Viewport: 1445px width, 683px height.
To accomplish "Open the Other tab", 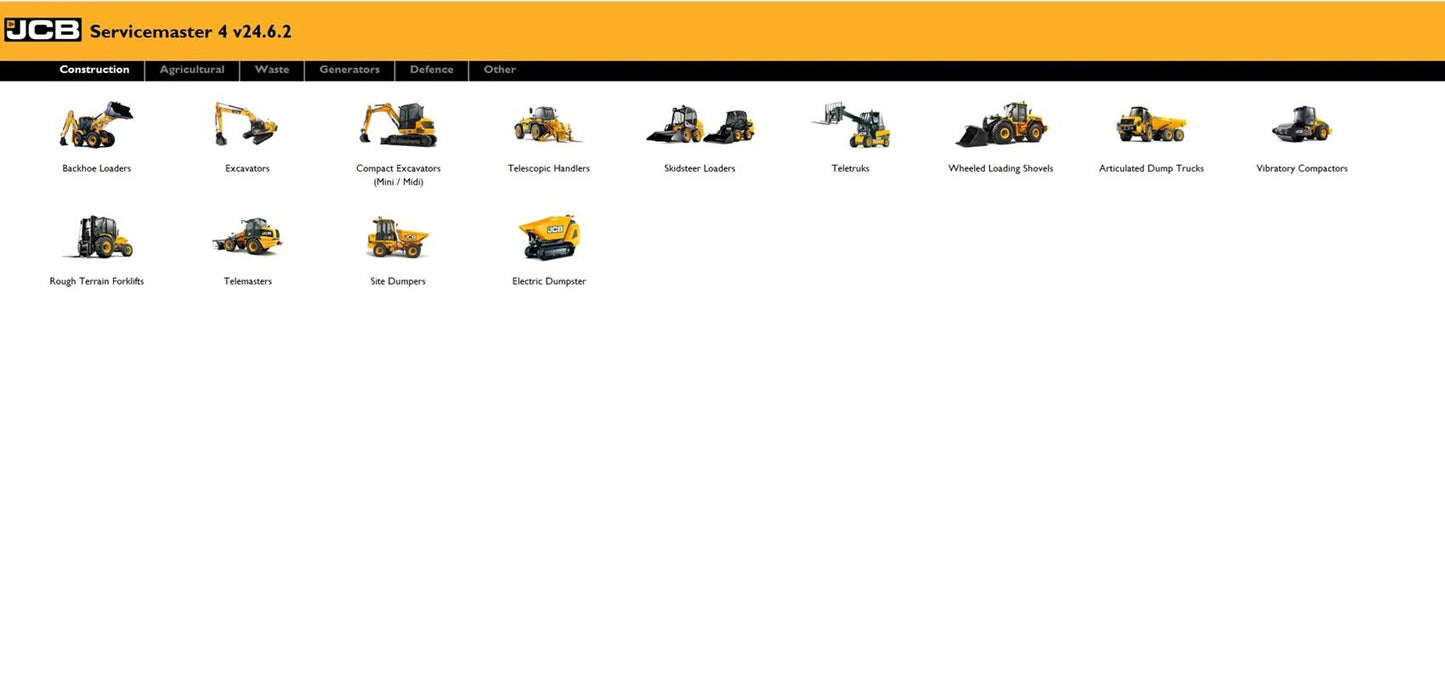I will tap(499, 70).
